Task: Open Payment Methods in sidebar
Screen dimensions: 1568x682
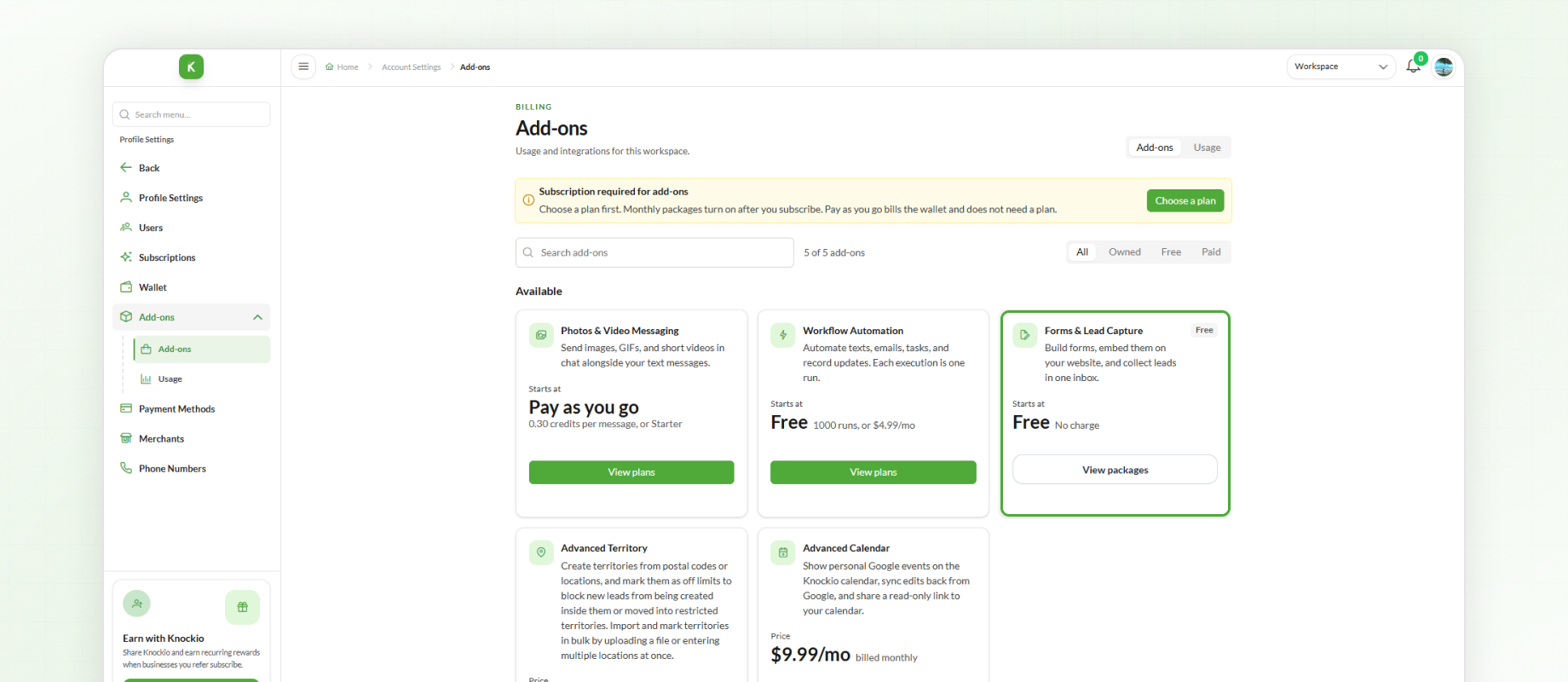Action: 192,408
